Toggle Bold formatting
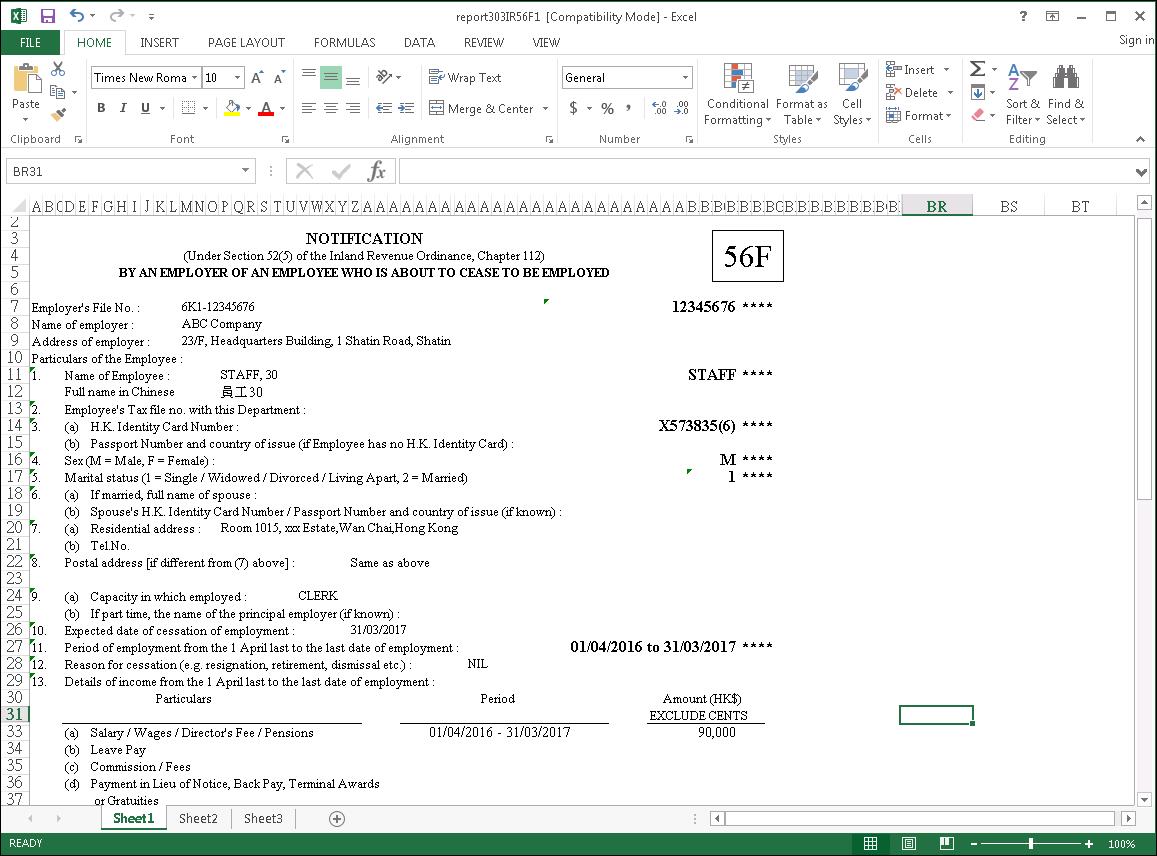This screenshot has height=856, width=1157. click(x=101, y=108)
